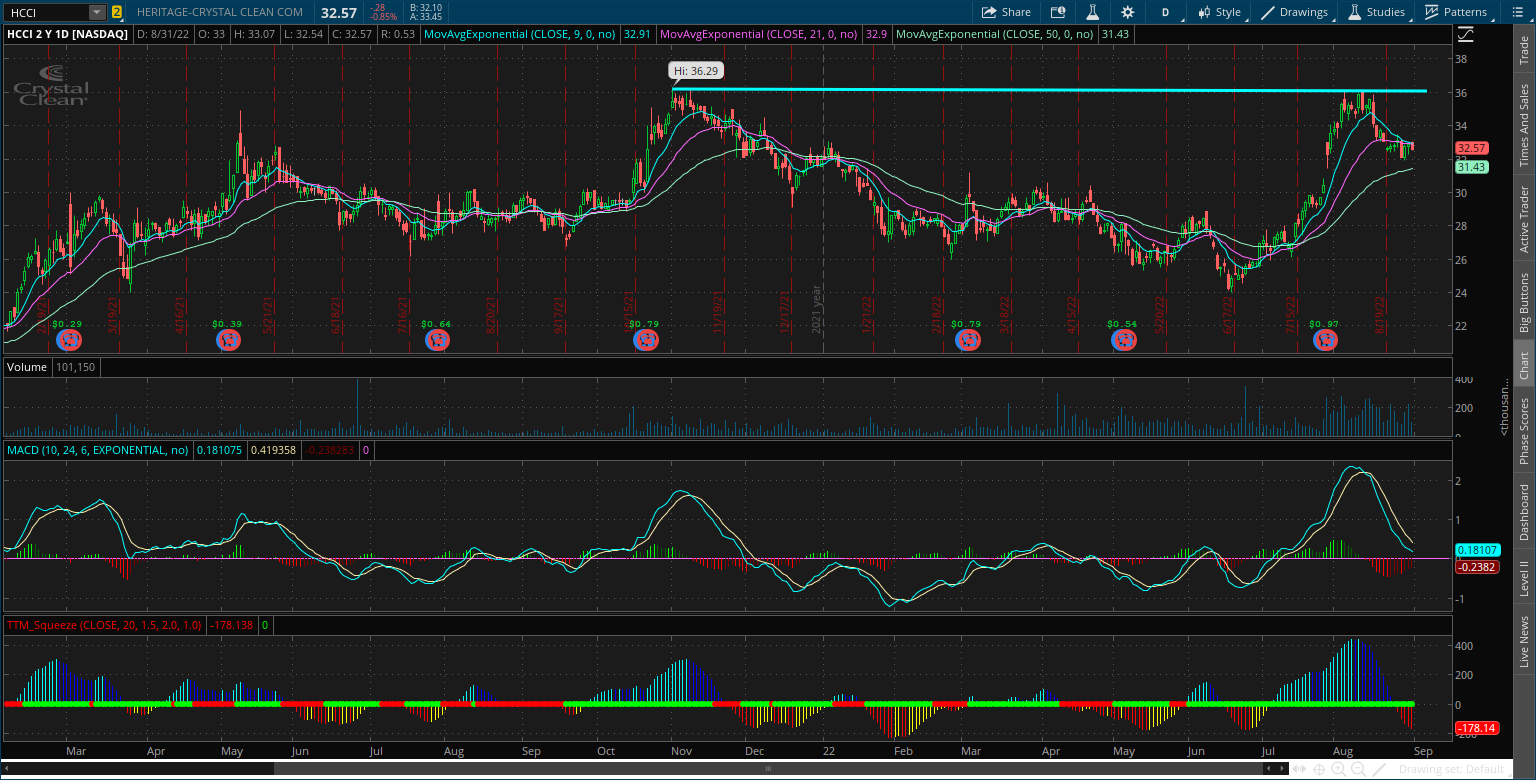Click the Hi: 36.29 high marker bubble
Viewport: 1536px width, 780px height.
pyautogui.click(x=698, y=71)
